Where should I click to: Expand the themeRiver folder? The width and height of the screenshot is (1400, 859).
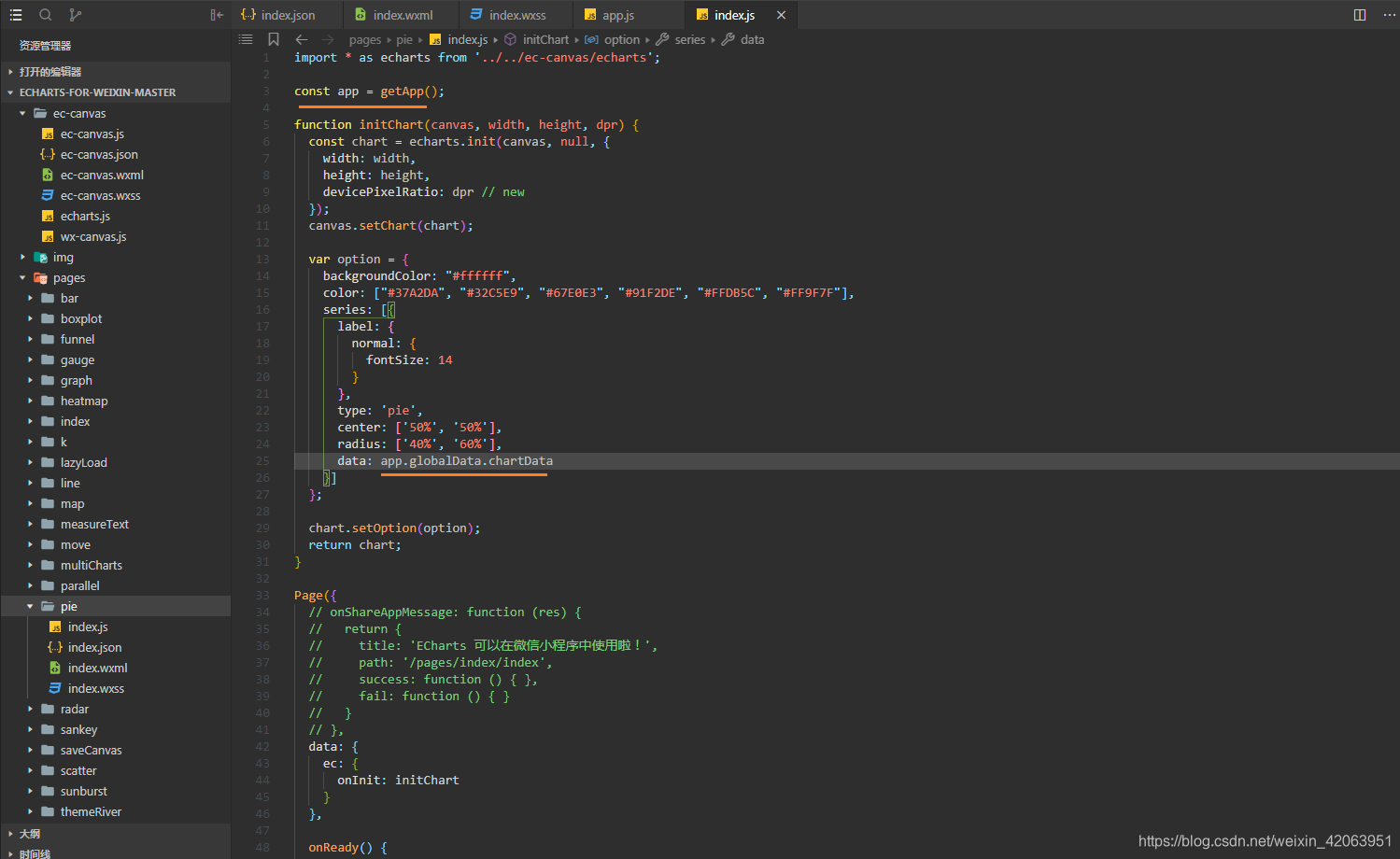tap(116, 811)
